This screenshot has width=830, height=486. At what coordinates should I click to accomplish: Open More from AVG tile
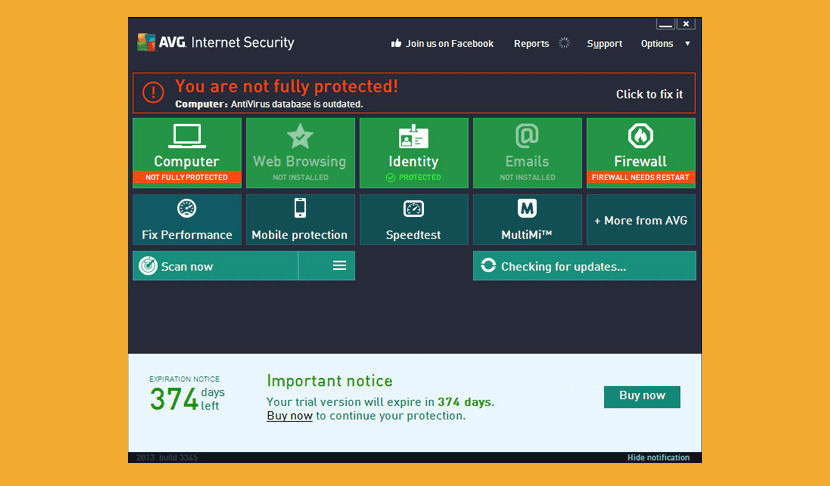coord(641,220)
